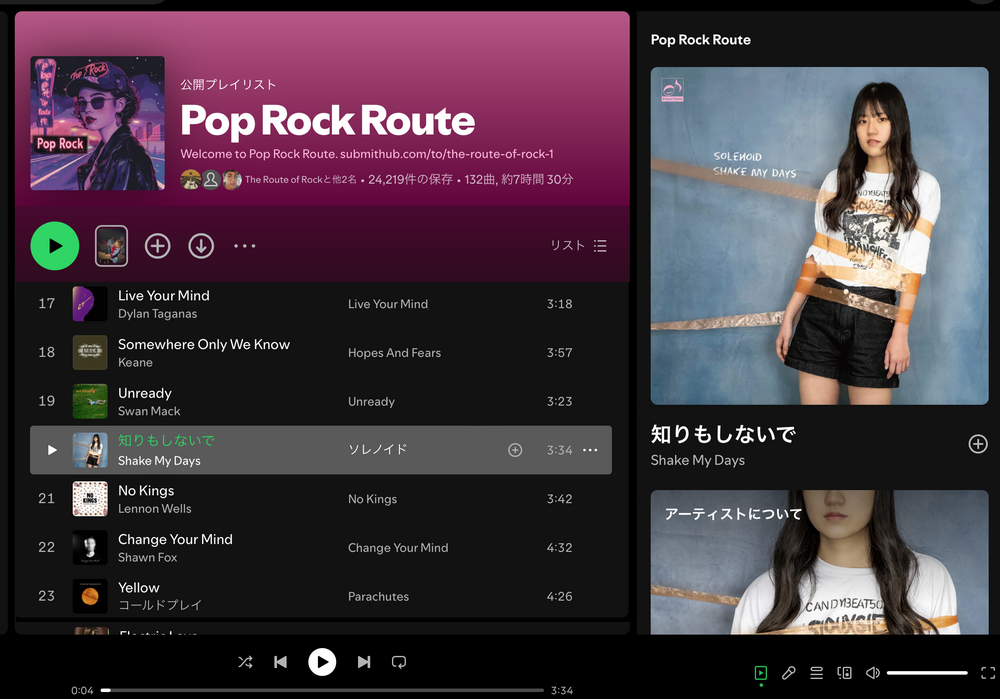Adjust the volume slider
This screenshot has height=699, width=1000.
pos(927,673)
